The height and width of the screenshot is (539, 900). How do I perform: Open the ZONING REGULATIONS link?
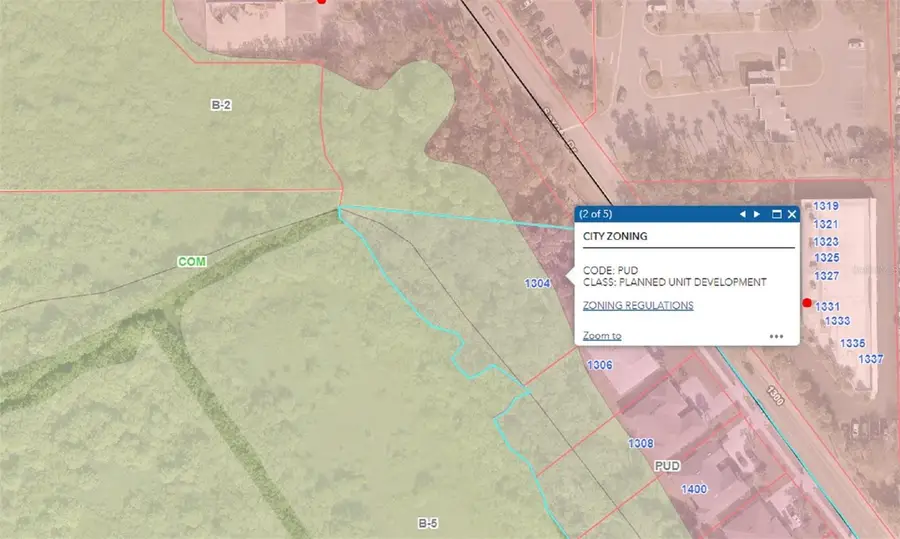pos(638,305)
